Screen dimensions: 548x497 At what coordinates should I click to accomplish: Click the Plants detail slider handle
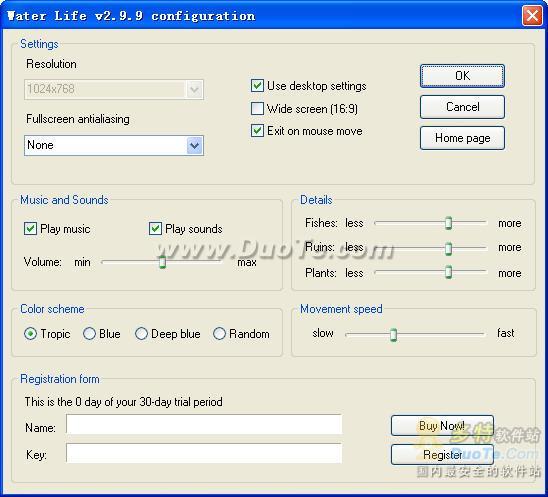pos(448,272)
